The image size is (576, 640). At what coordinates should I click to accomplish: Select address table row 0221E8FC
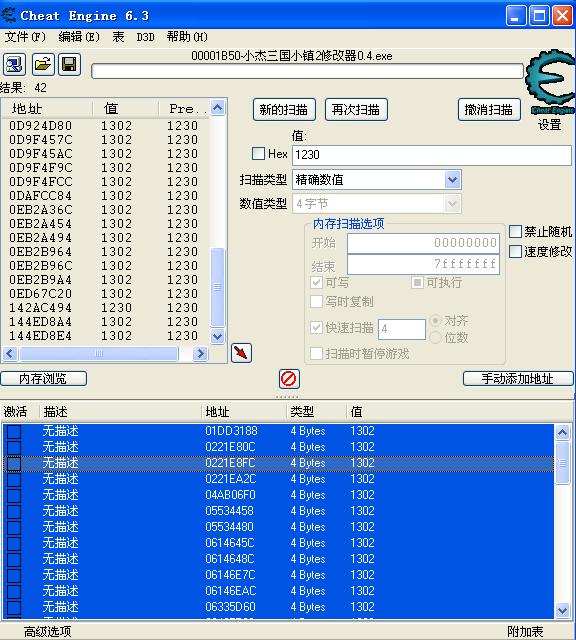pyautogui.click(x=278, y=463)
